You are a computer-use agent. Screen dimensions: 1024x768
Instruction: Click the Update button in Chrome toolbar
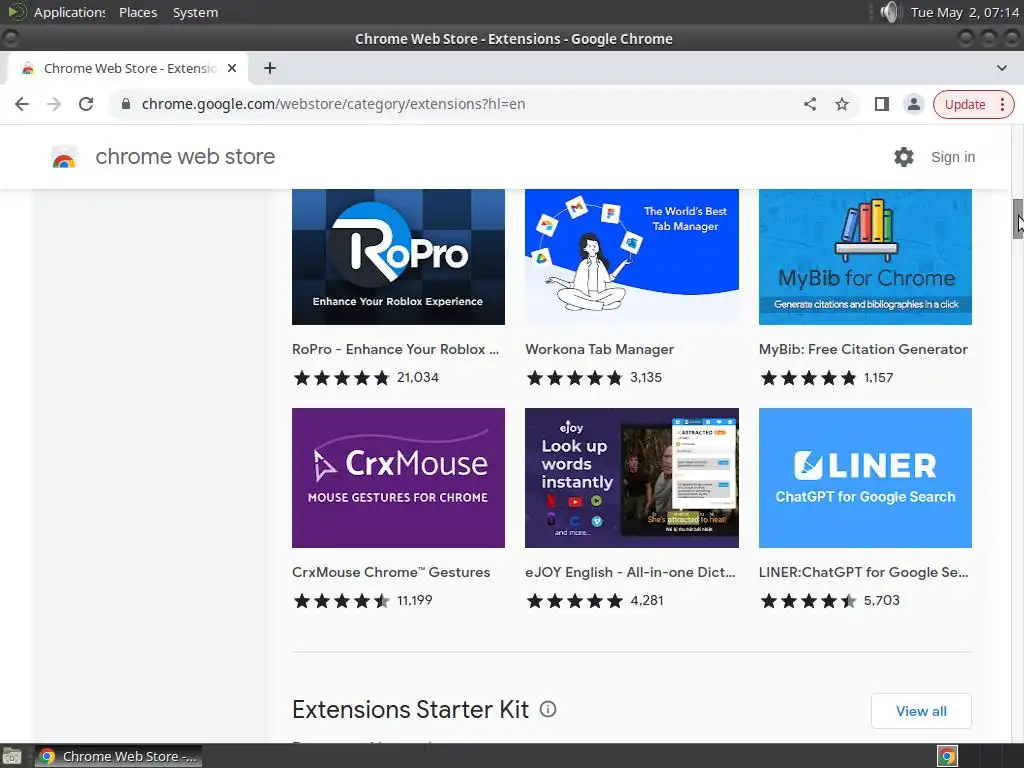coord(965,104)
